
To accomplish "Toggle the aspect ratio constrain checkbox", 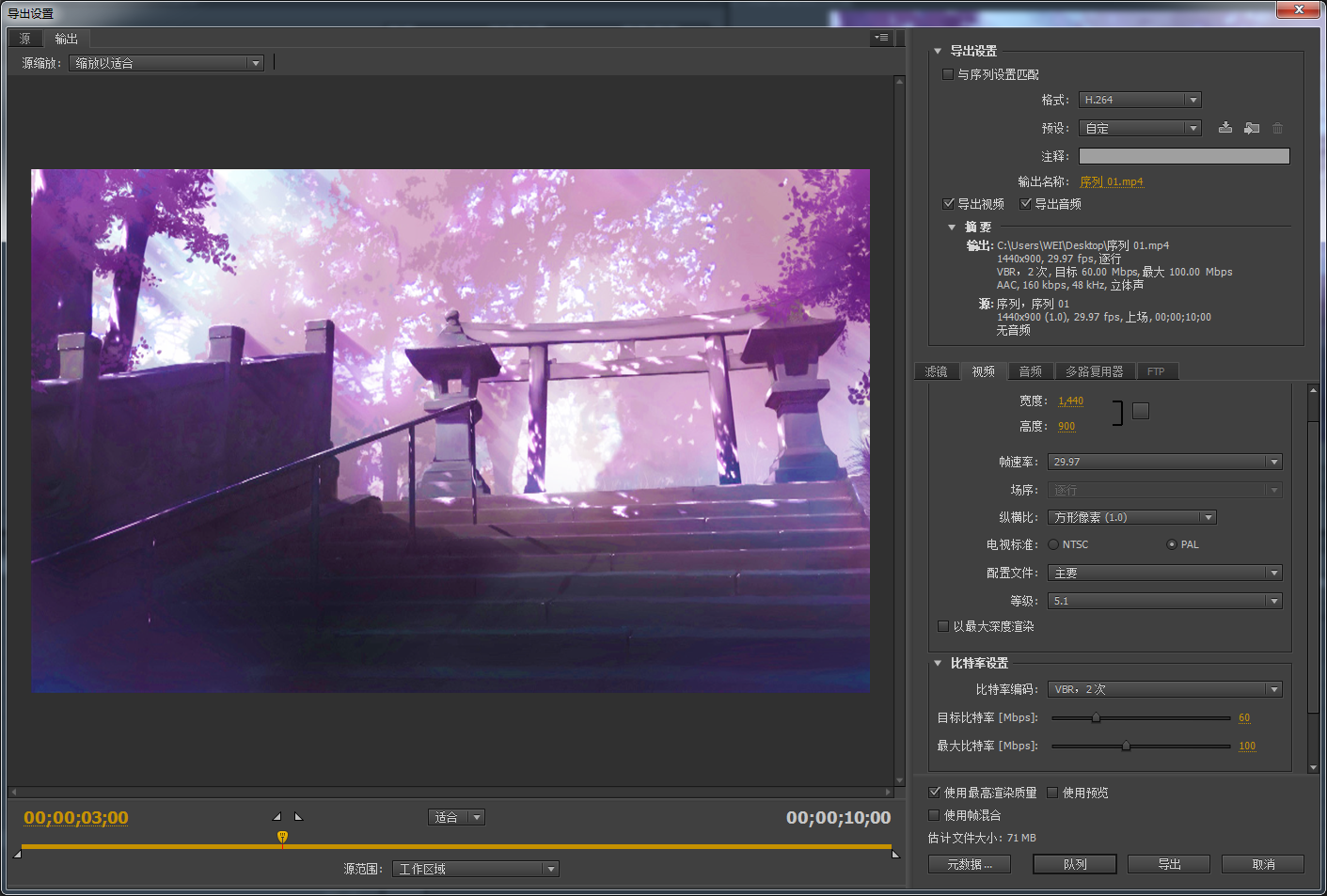I will tap(1141, 411).
